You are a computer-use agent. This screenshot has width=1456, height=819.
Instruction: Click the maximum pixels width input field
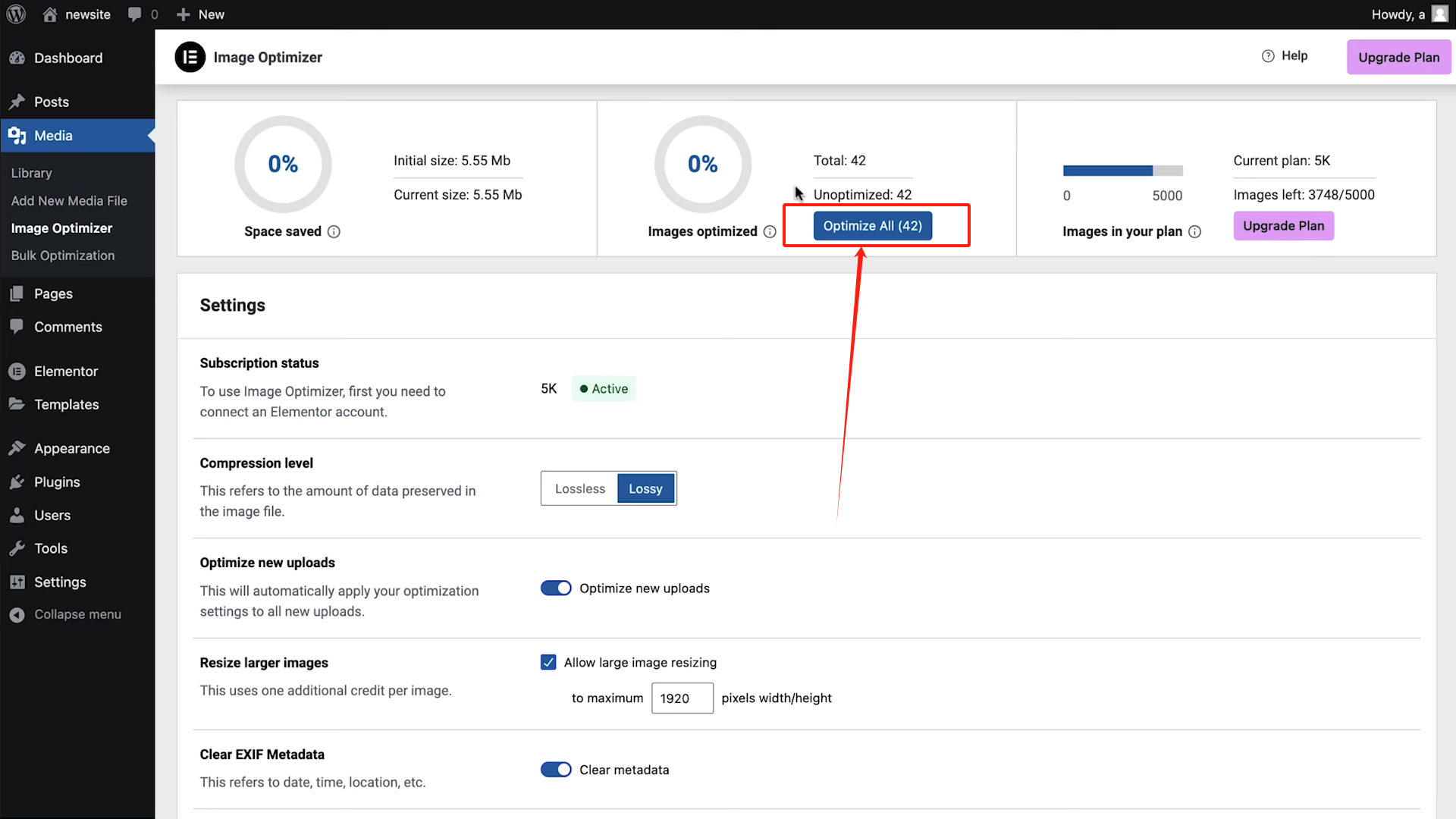682,698
